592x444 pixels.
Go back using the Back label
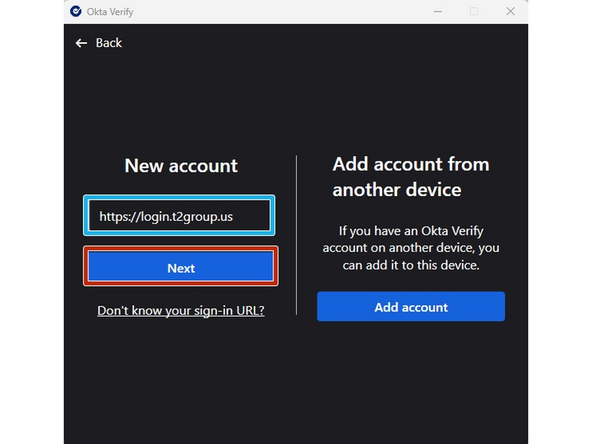[109, 43]
